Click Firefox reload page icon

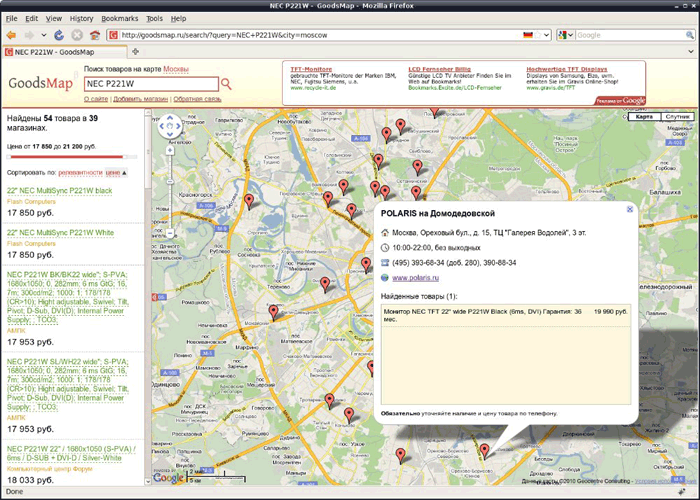click(60, 35)
